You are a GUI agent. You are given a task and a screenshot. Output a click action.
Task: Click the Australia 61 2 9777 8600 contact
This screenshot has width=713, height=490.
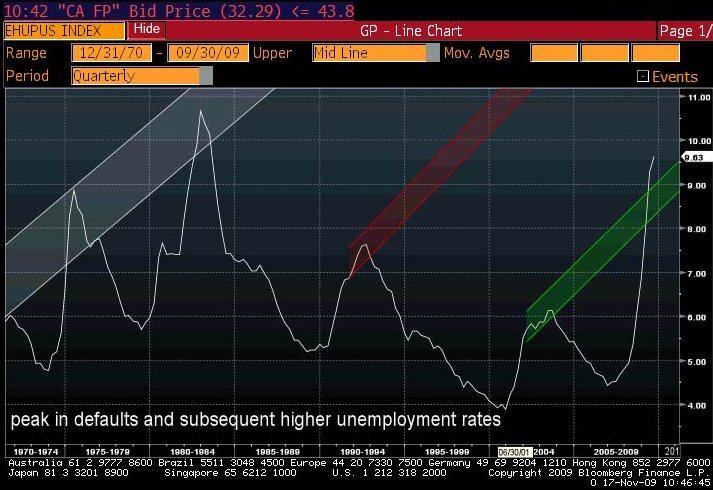tap(80, 463)
